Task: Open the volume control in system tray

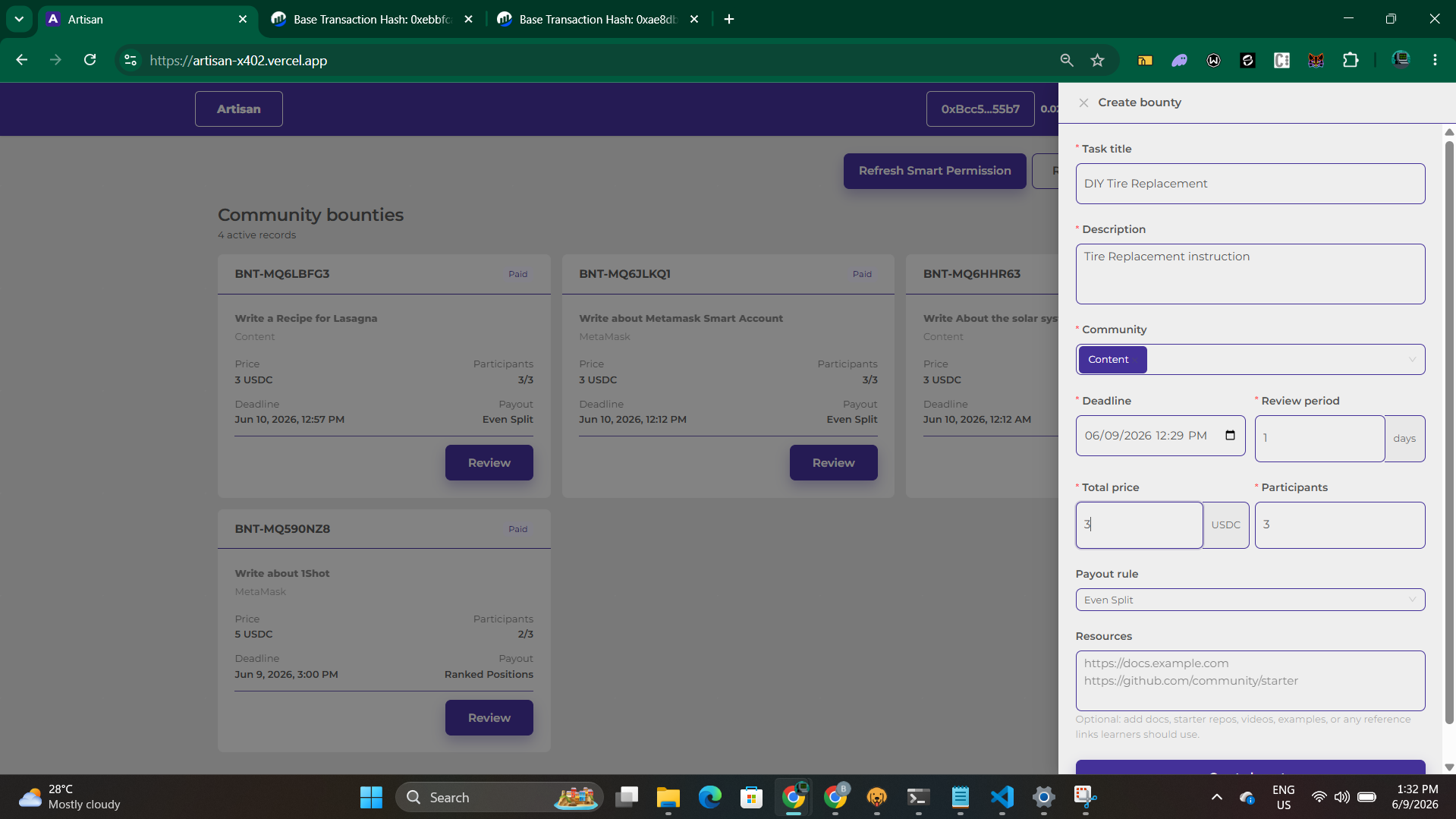Action: point(1341,797)
